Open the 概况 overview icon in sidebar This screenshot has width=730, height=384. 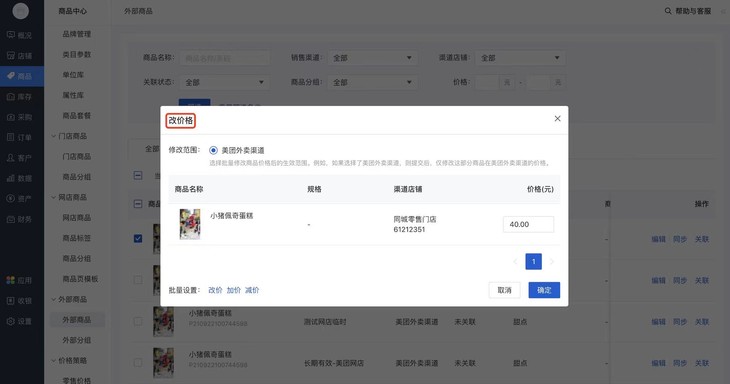[11, 35]
